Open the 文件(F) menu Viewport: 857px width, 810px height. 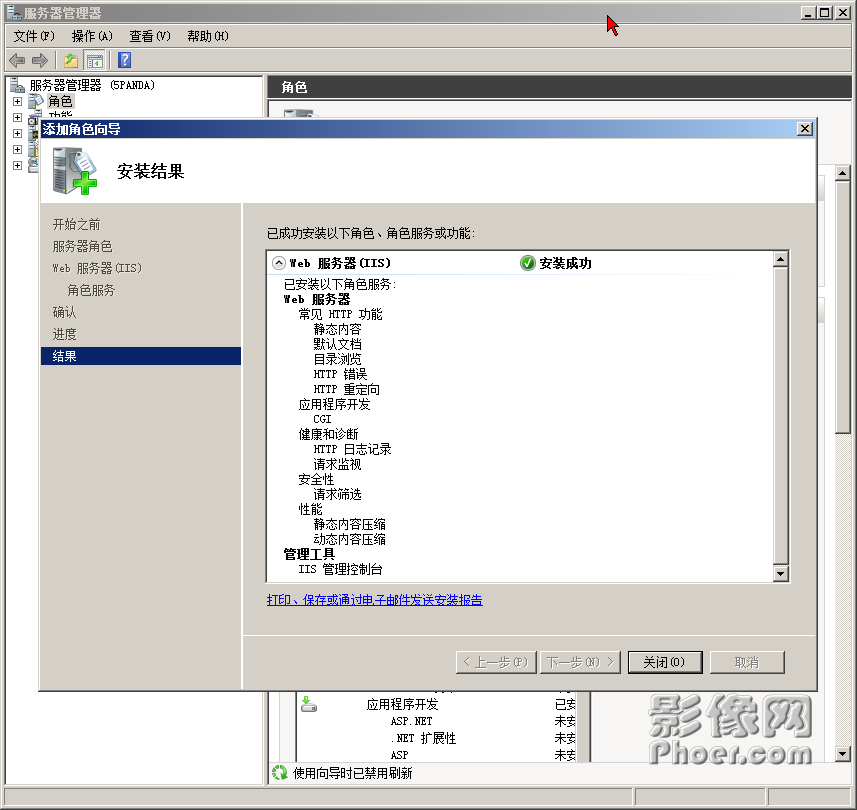point(34,36)
